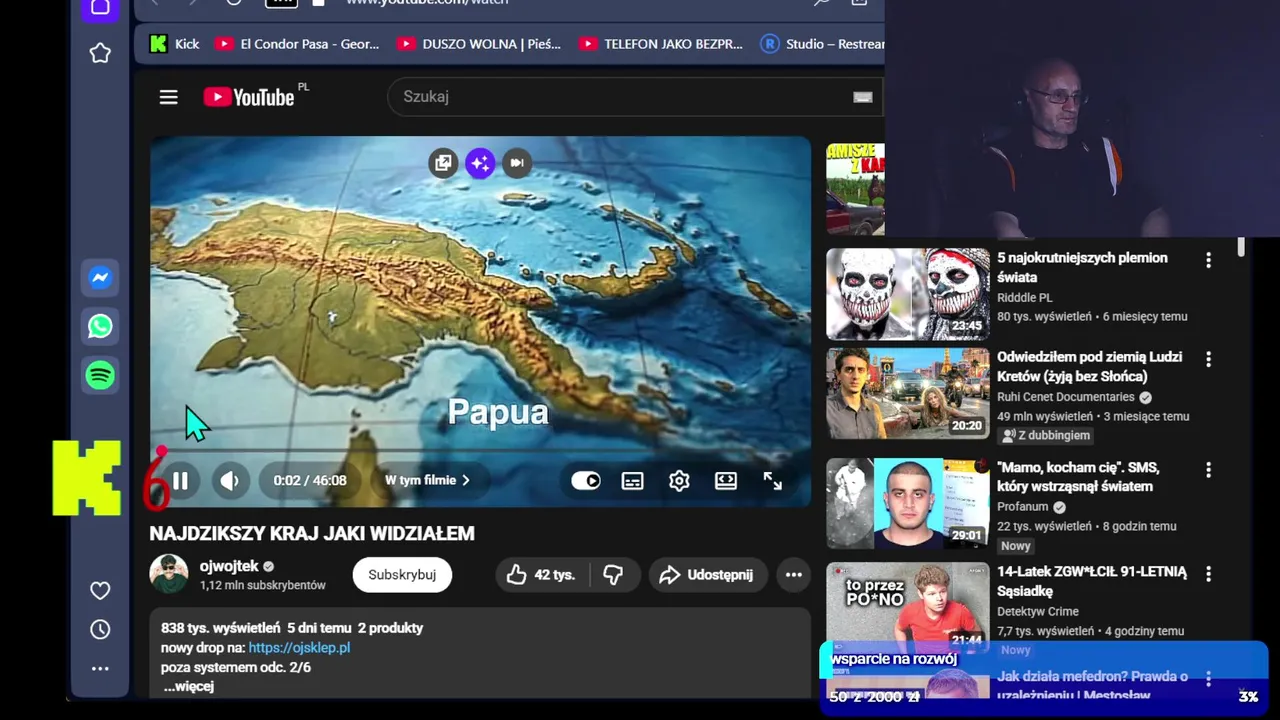Pause the video
The width and height of the screenshot is (1280, 720).
(180, 480)
